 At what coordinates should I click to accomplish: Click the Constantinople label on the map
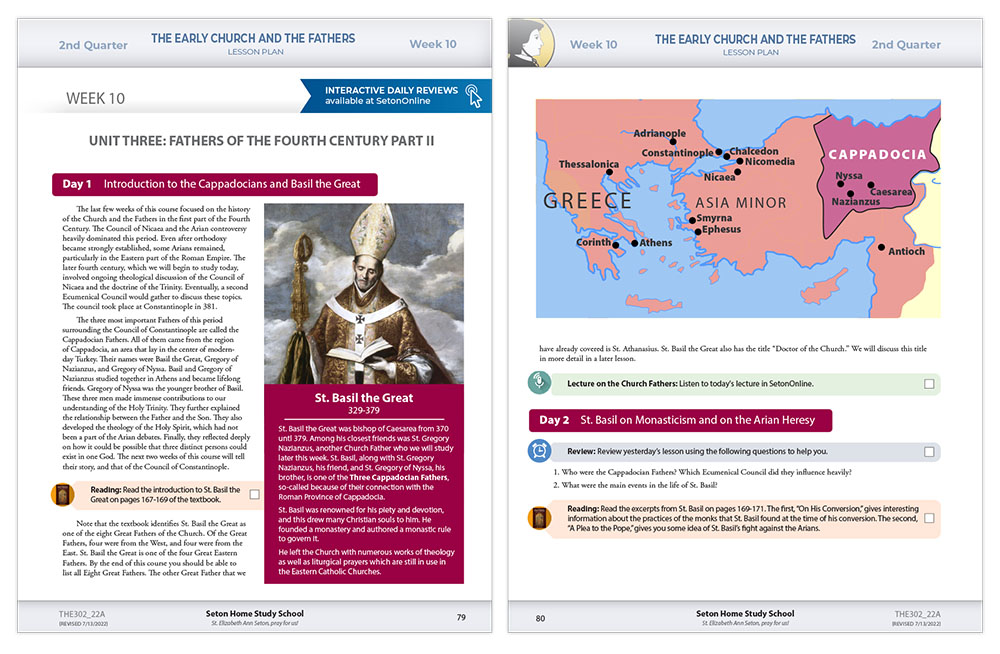(x=677, y=153)
